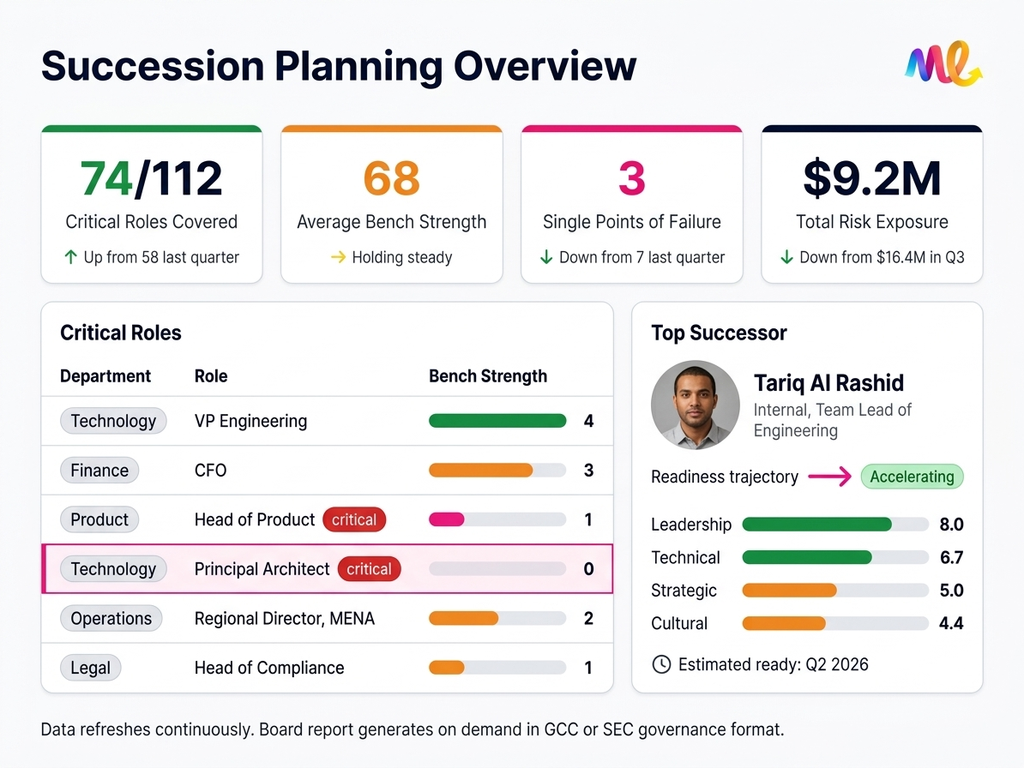1024x768 pixels.
Task: Open the Total Risk Exposure card
Action: coord(871,204)
